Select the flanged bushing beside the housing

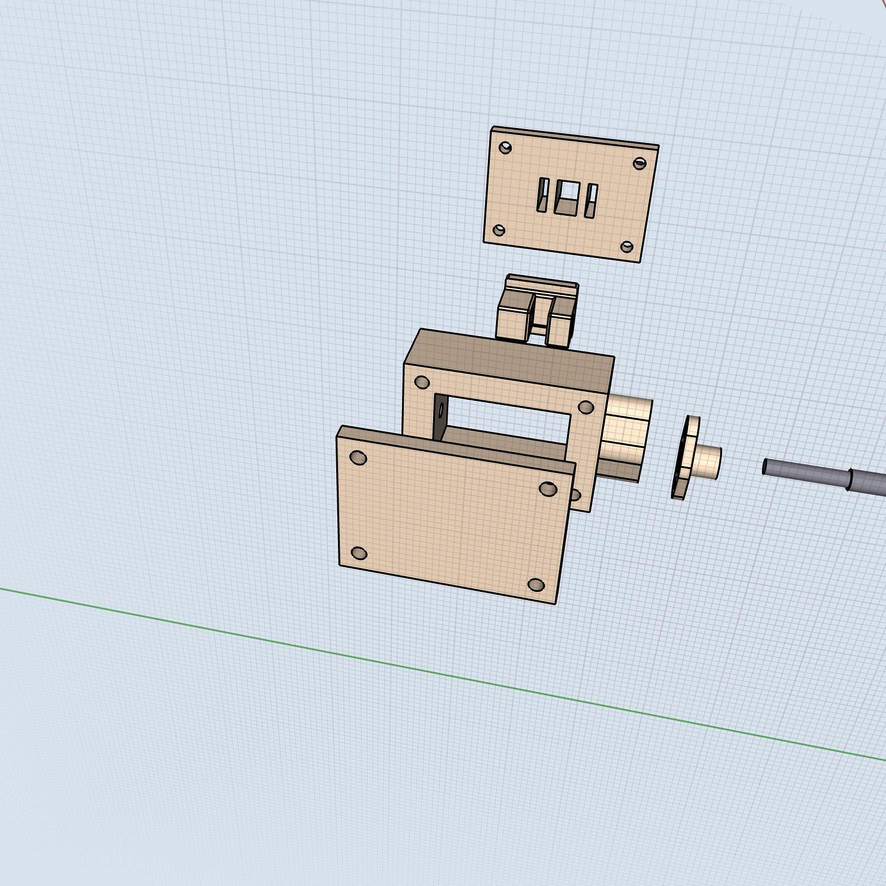[x=695, y=458]
